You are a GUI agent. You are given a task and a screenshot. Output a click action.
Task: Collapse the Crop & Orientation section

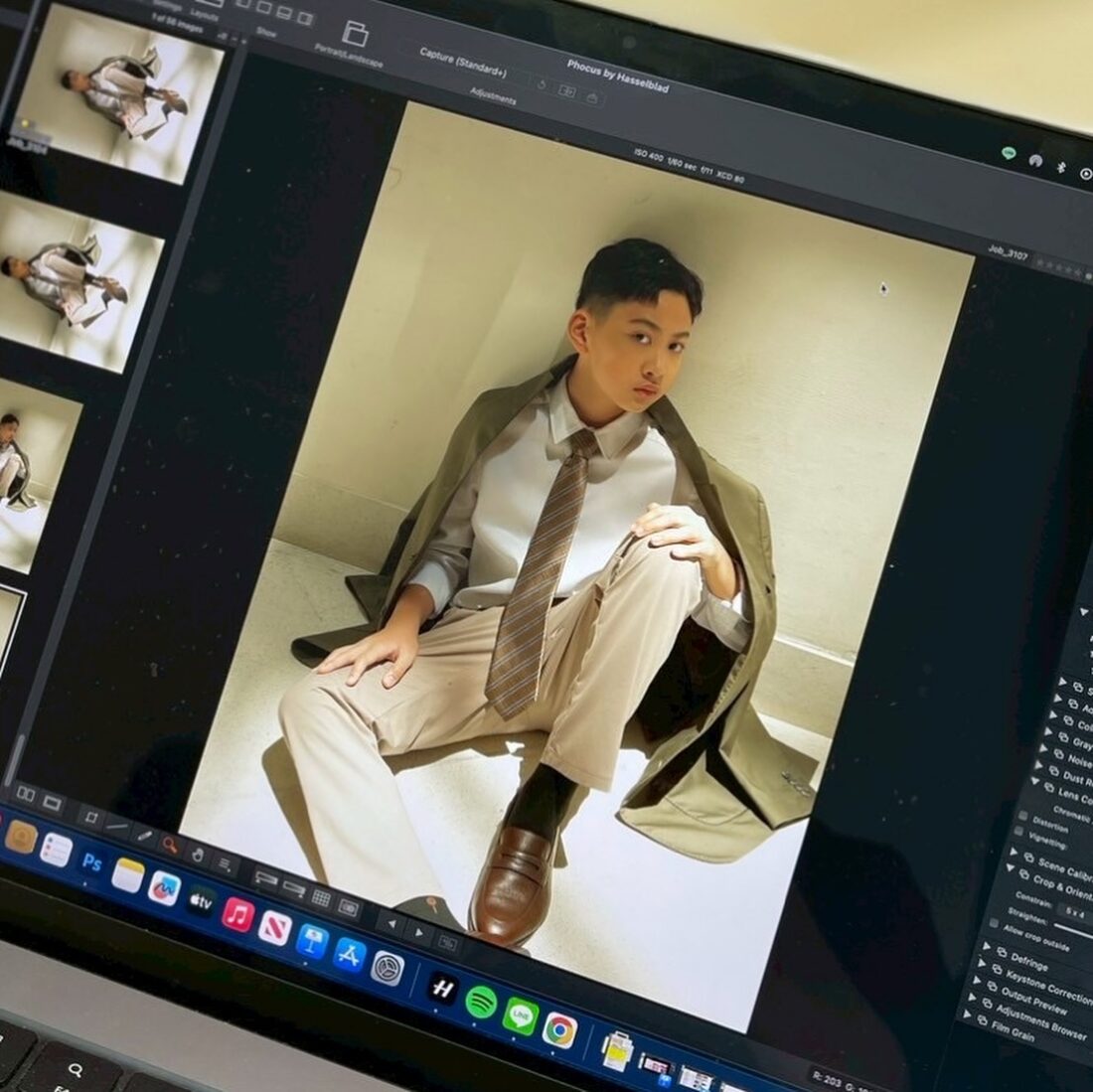pos(1011,867)
